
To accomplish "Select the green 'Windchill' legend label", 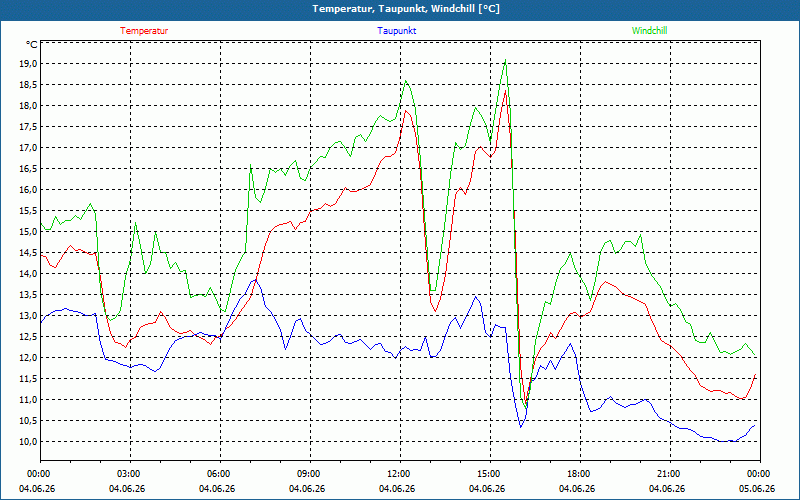I will (649, 31).
